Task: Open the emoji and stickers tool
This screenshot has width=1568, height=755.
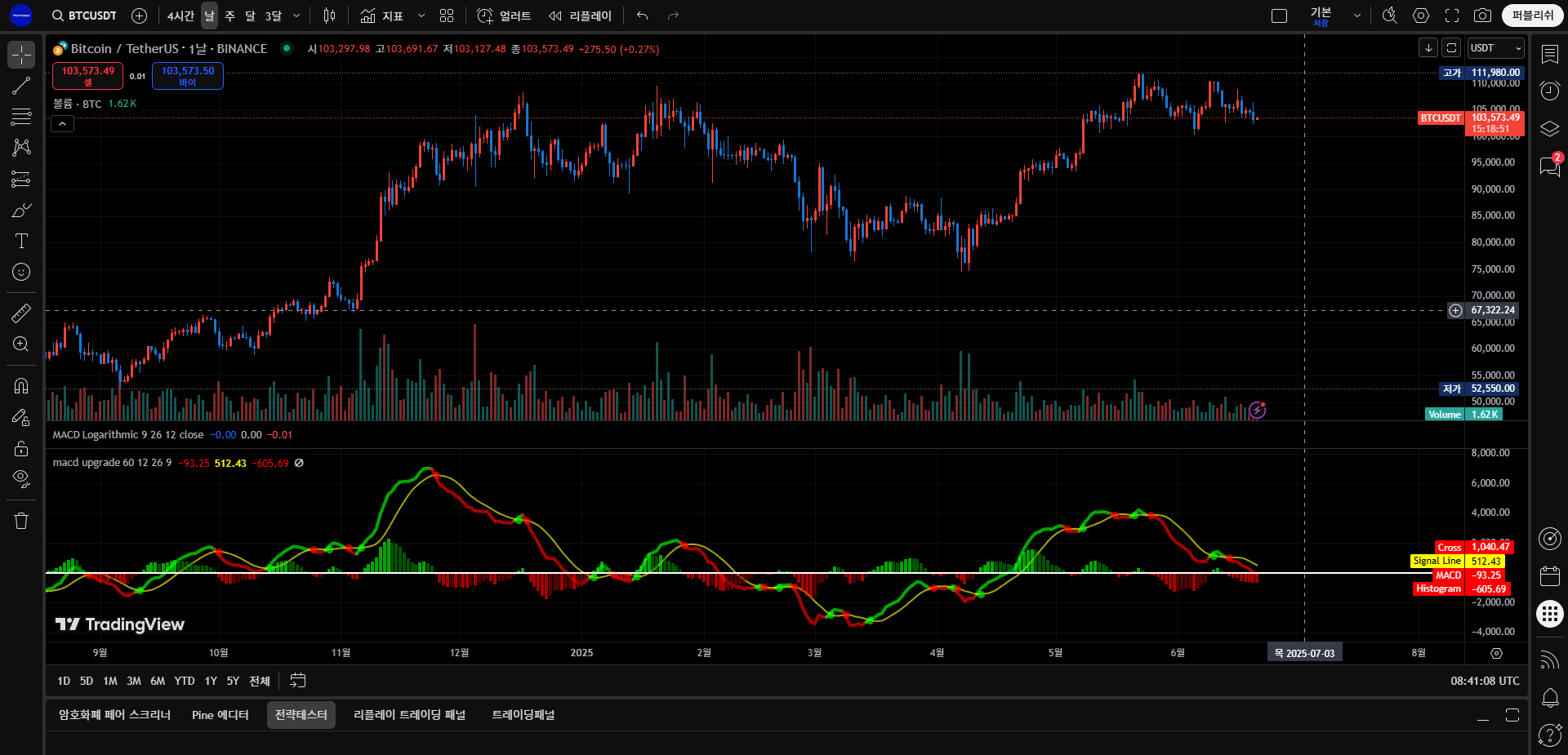Action: pos(21,272)
